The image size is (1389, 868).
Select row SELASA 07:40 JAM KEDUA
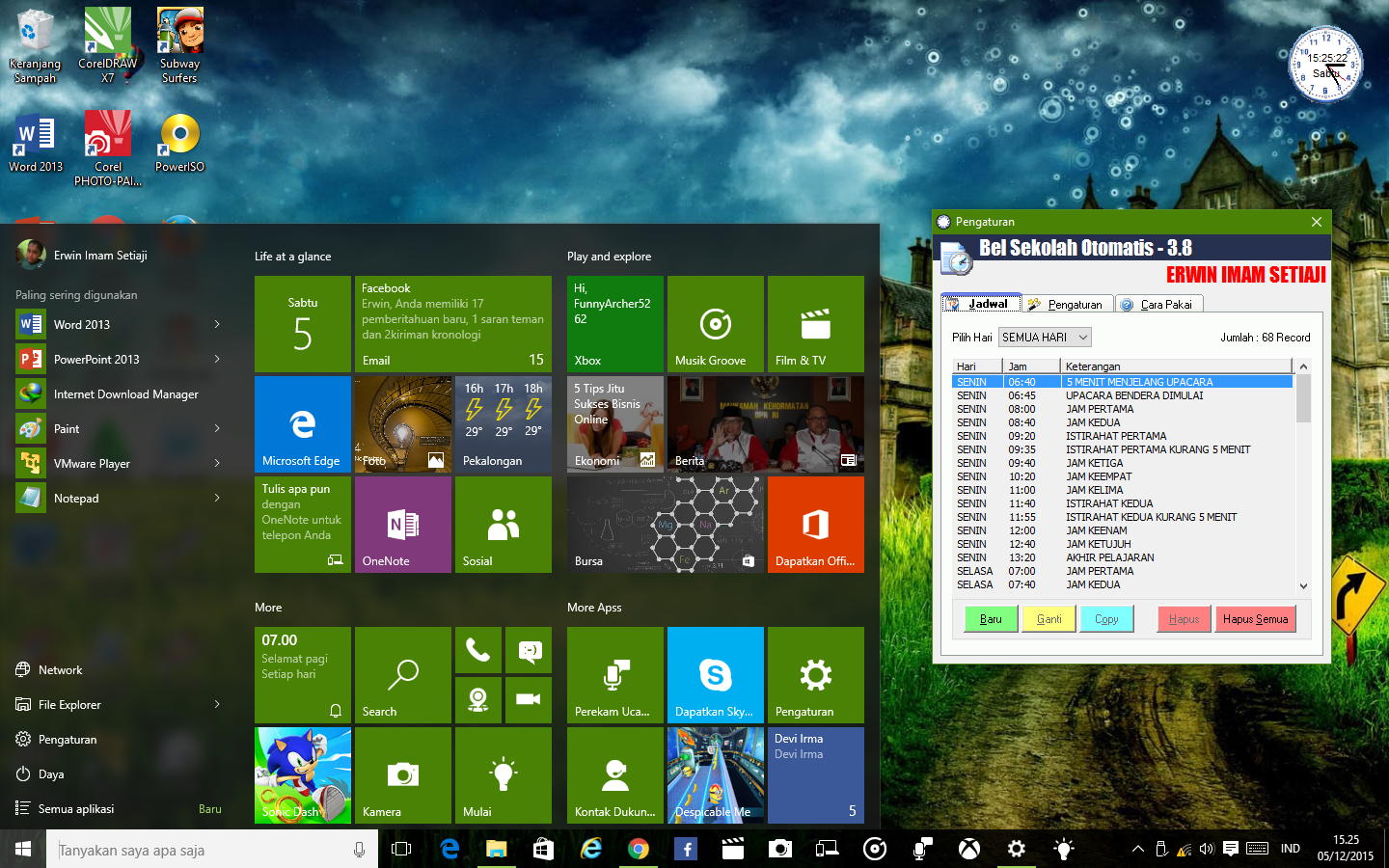coord(1122,584)
